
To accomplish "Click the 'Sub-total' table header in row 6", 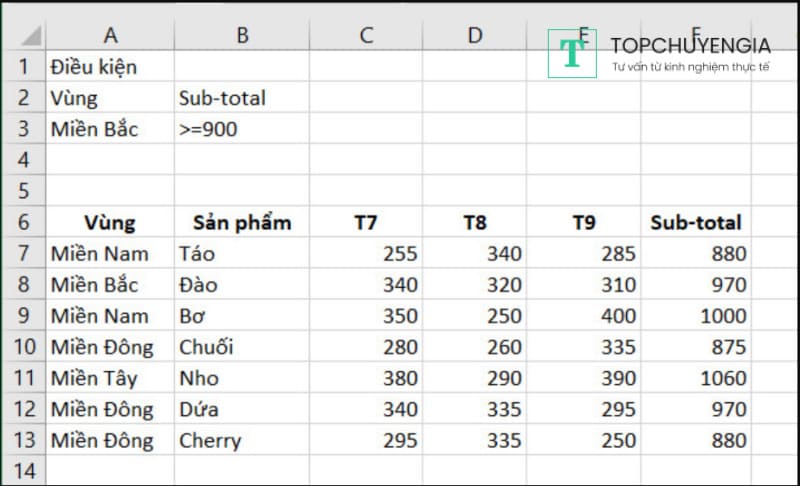I will 696,222.
